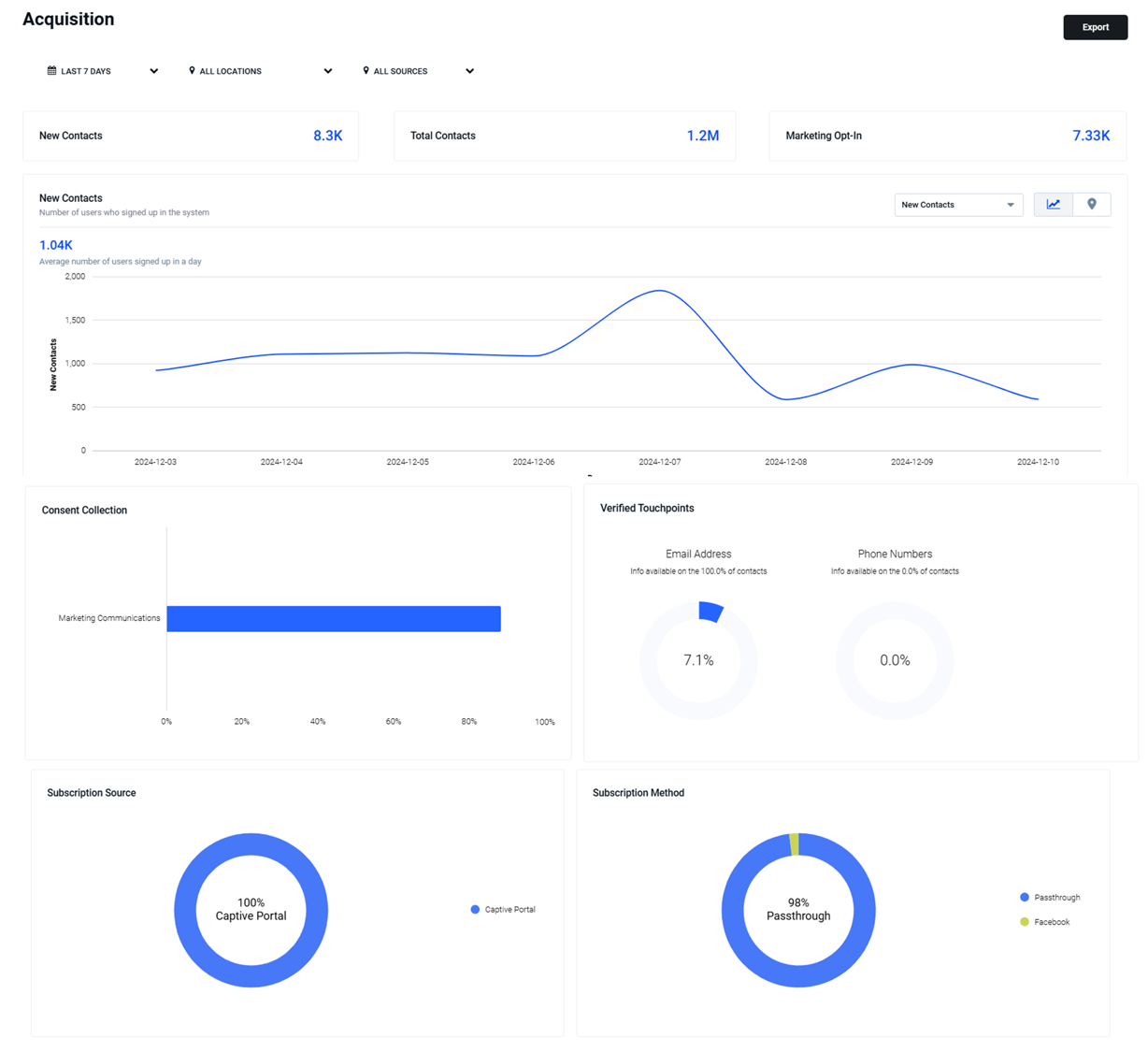Click the Email Address 7.1% donut chart
Screen dimensions: 1148x1052
698,660
